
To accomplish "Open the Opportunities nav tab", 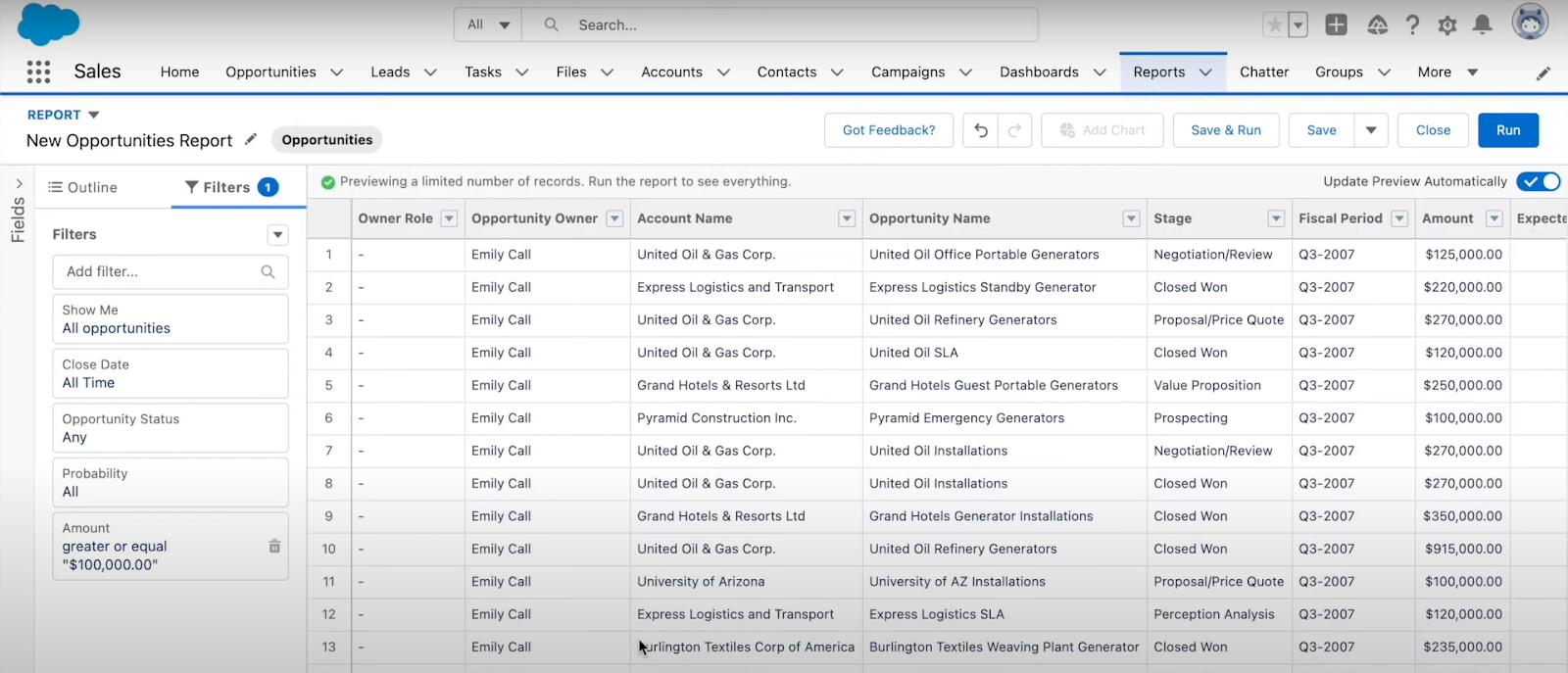I will point(270,72).
